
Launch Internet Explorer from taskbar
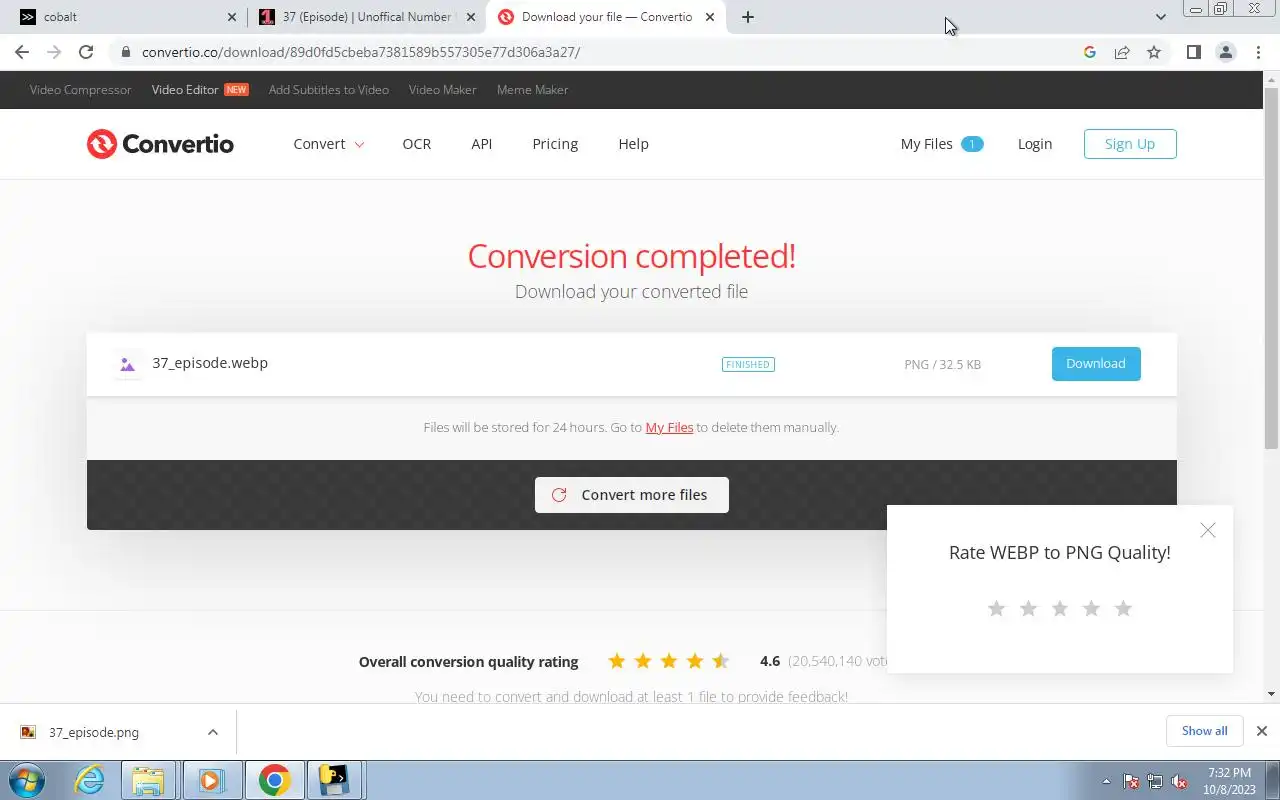coord(89,780)
